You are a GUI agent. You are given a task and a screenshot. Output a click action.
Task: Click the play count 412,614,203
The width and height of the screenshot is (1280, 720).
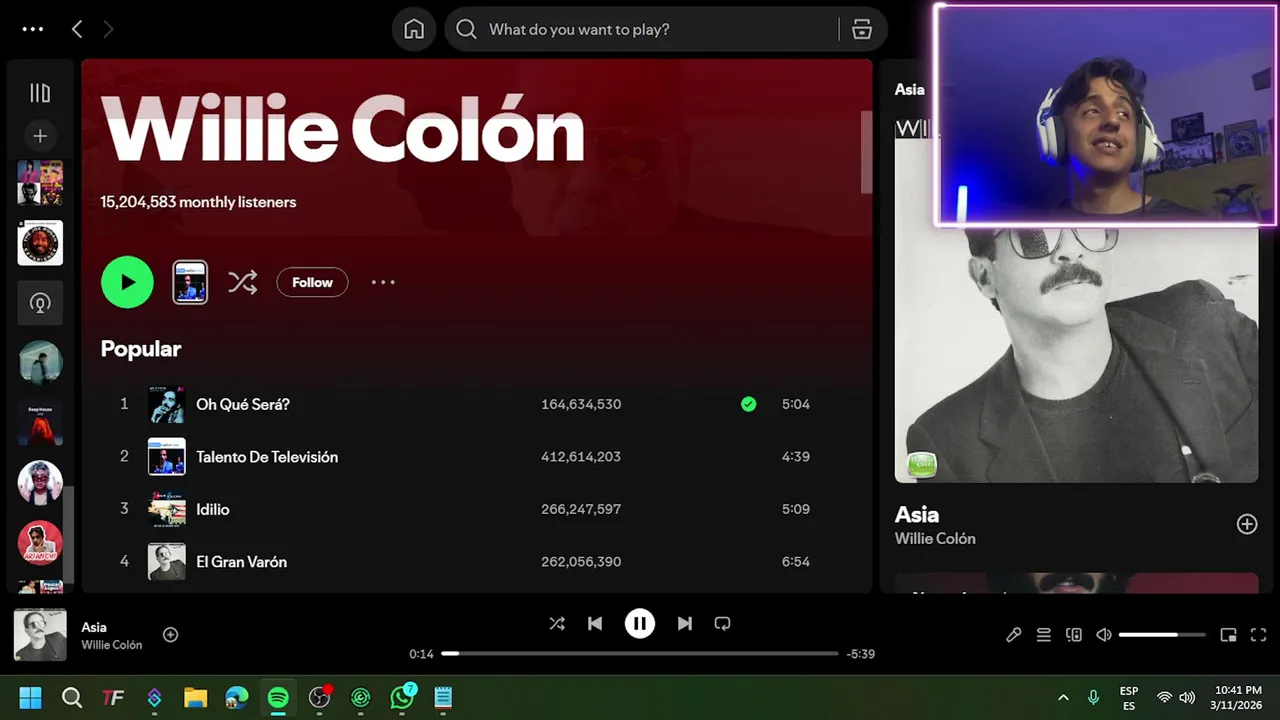click(x=581, y=457)
